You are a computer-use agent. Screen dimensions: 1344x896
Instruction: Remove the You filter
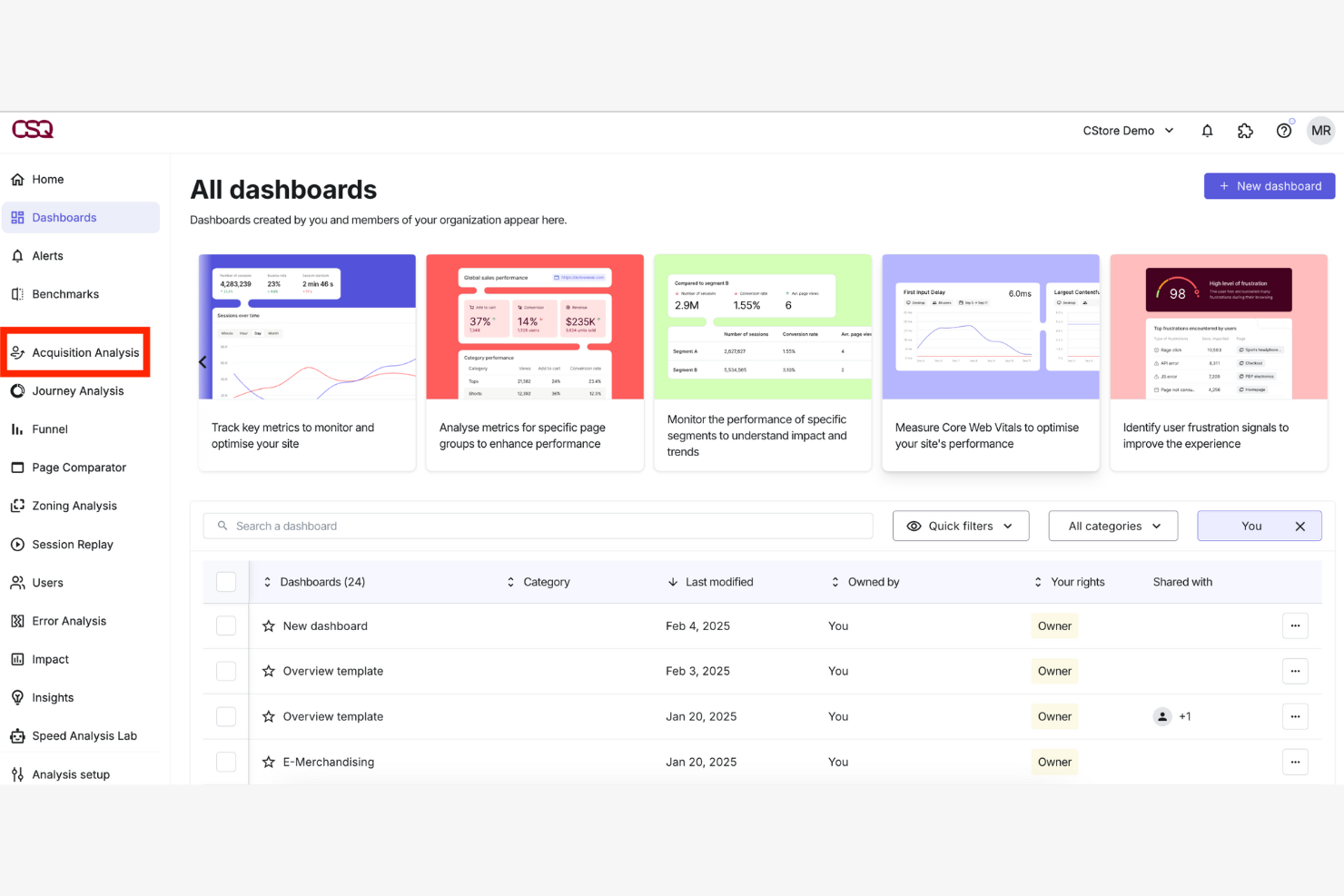[x=1300, y=525]
